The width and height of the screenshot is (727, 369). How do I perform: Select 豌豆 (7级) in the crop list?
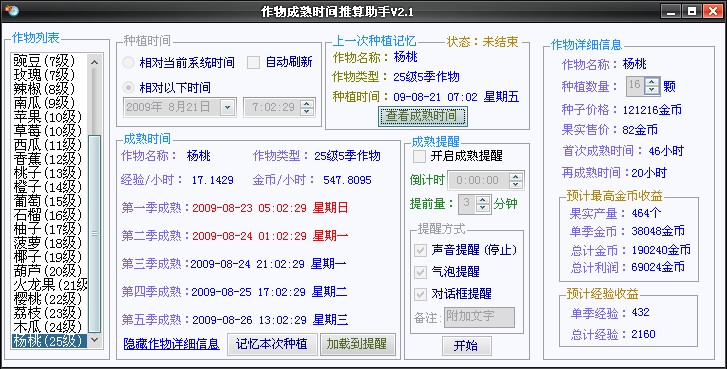49,60
